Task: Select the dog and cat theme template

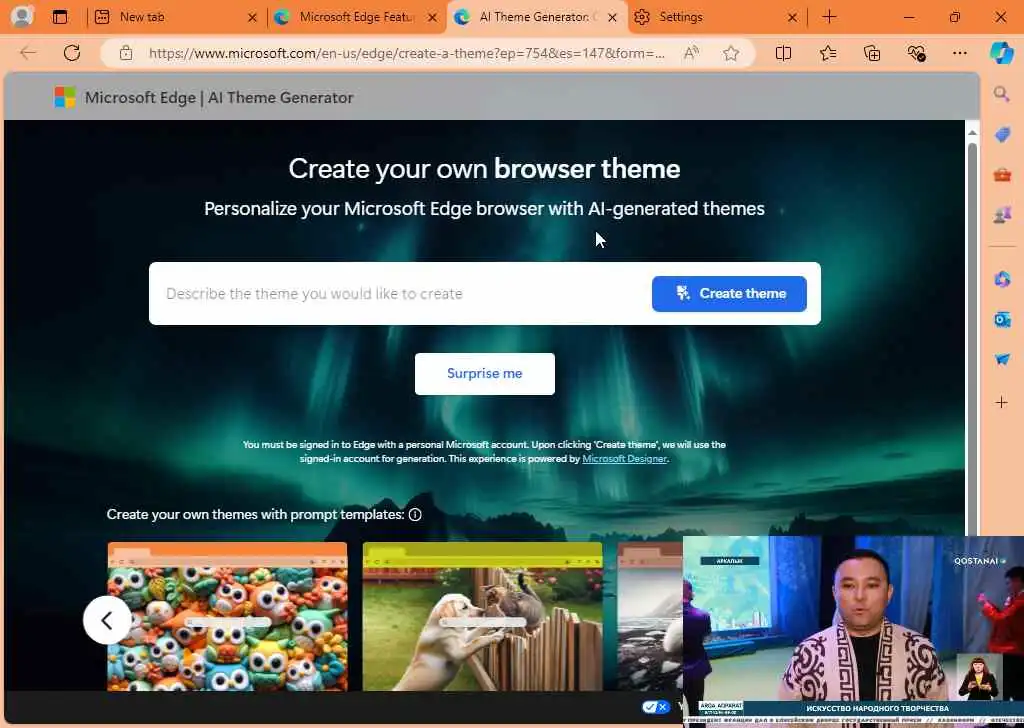Action: point(483,616)
